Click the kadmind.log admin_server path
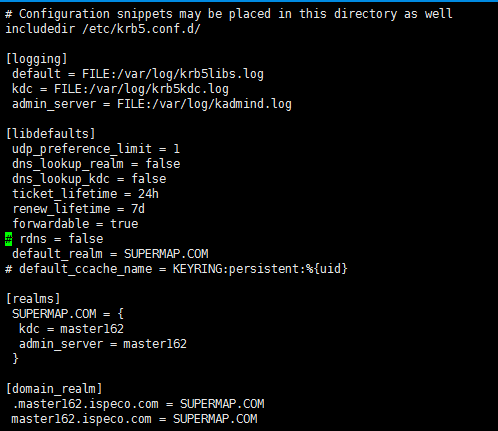498x431 pixels. [x=204, y=104]
